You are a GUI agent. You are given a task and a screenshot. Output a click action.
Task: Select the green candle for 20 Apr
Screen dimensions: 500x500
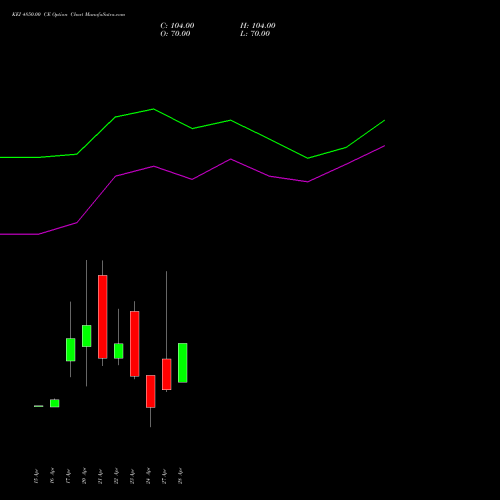tap(87, 336)
